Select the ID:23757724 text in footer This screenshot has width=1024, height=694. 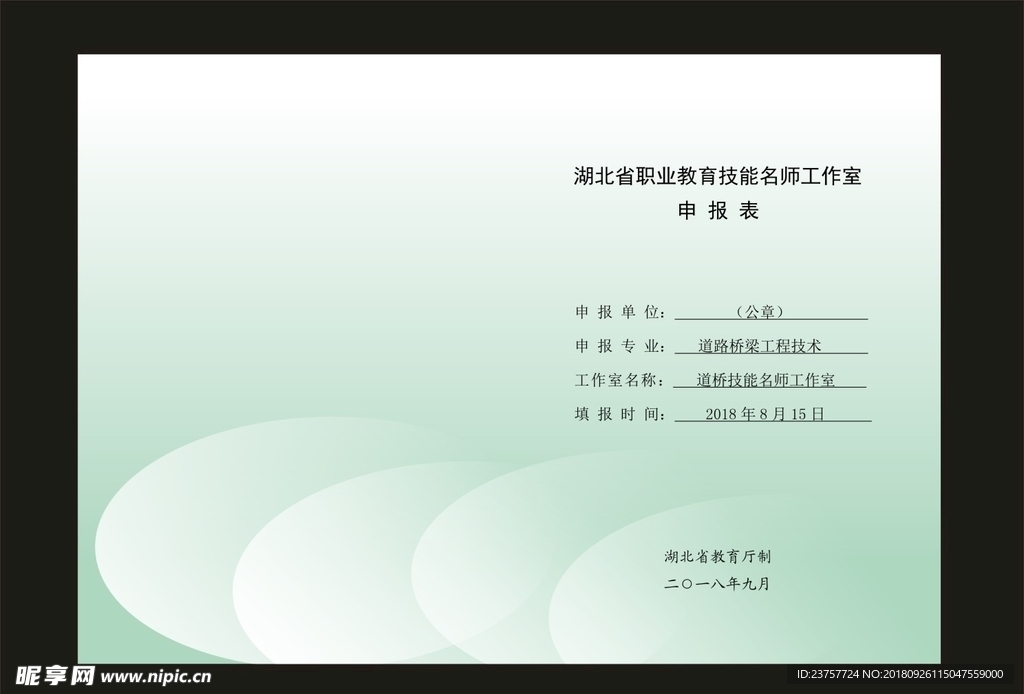tap(827, 675)
